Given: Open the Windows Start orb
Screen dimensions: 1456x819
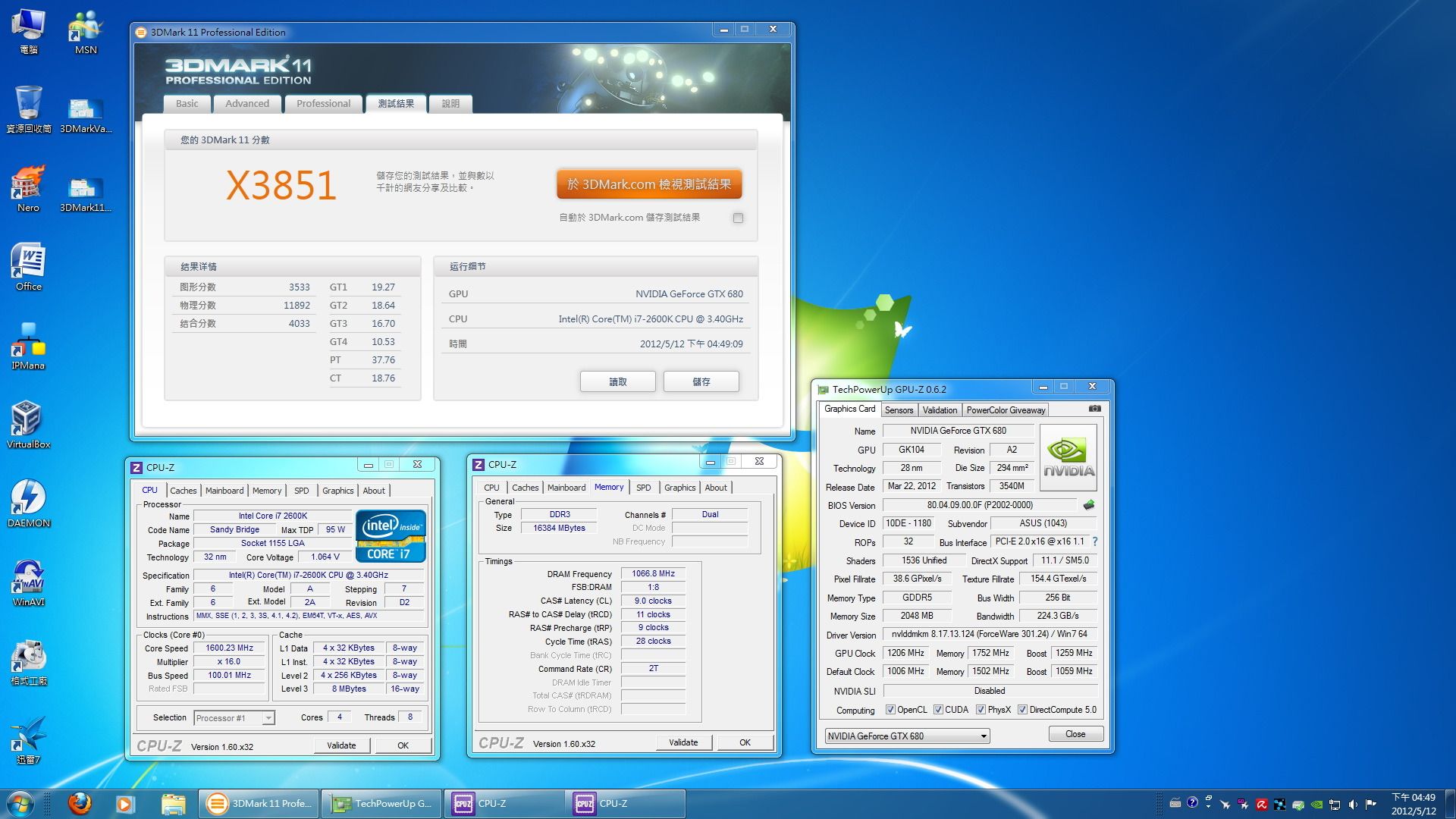Looking at the screenshot, I should 20,803.
